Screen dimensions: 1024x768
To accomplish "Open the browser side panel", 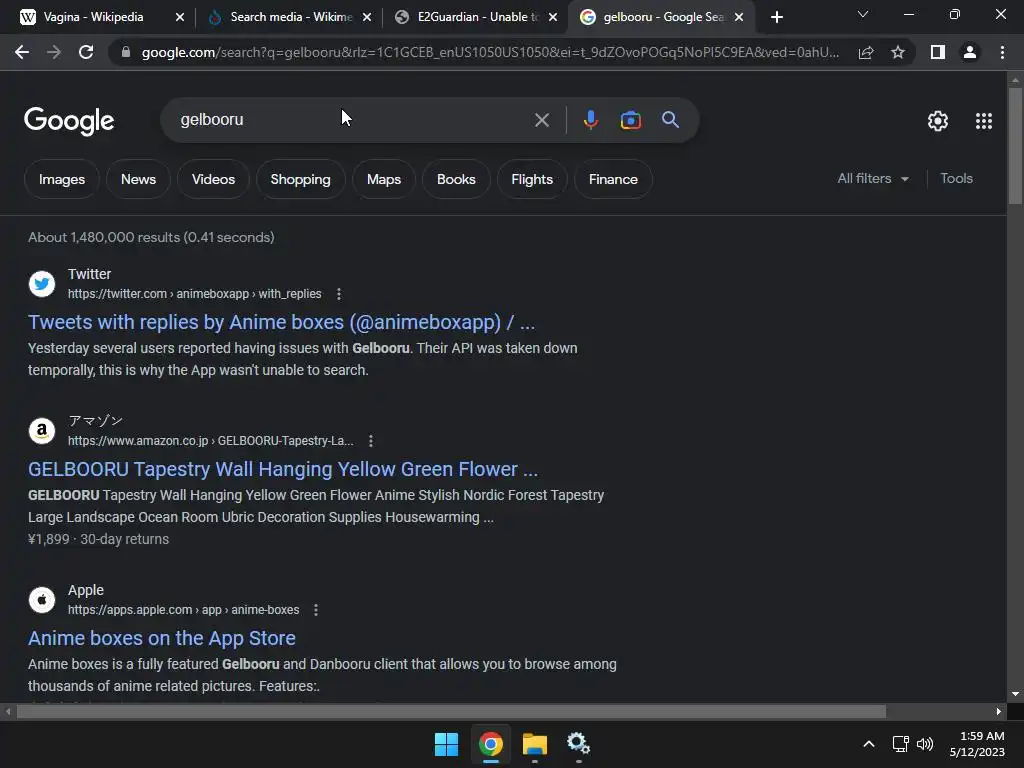I will pos(938,52).
